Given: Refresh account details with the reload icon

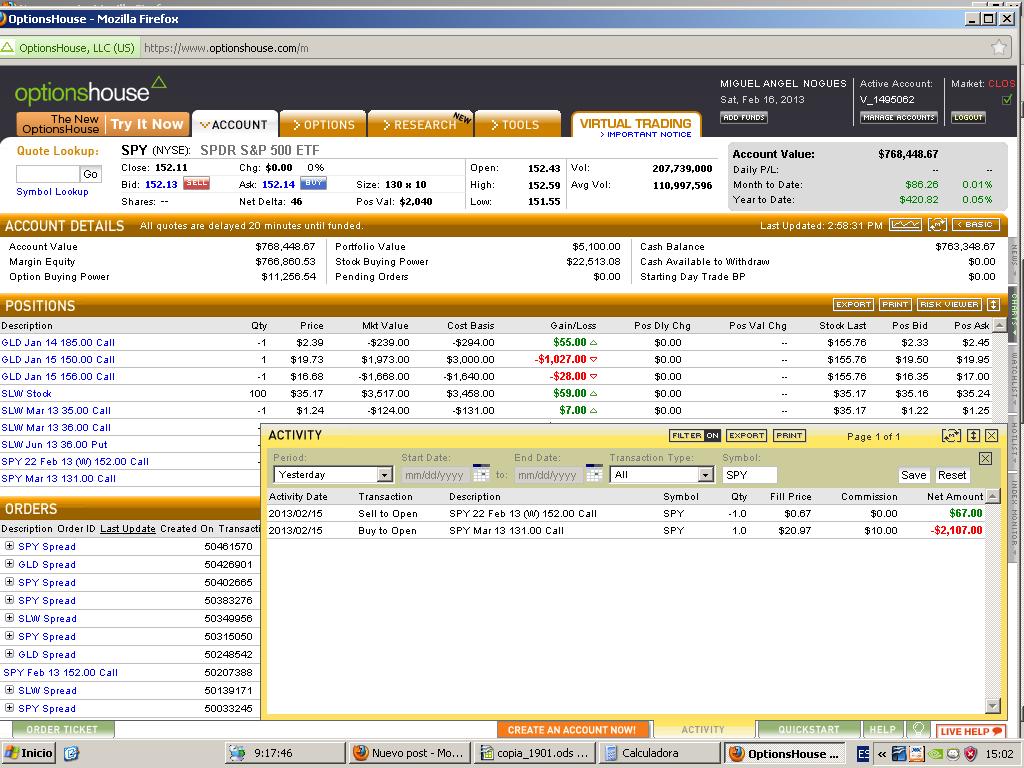Looking at the screenshot, I should [x=937, y=225].
